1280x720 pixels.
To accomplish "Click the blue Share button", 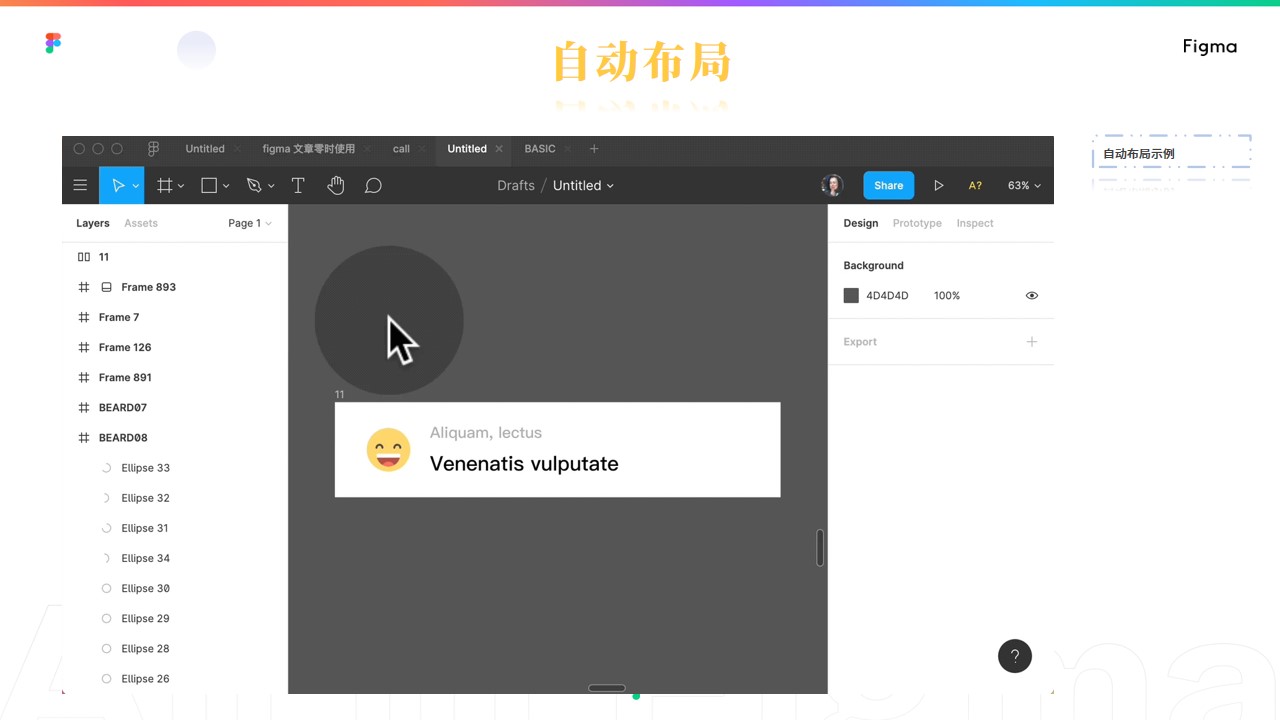I will [x=888, y=186].
